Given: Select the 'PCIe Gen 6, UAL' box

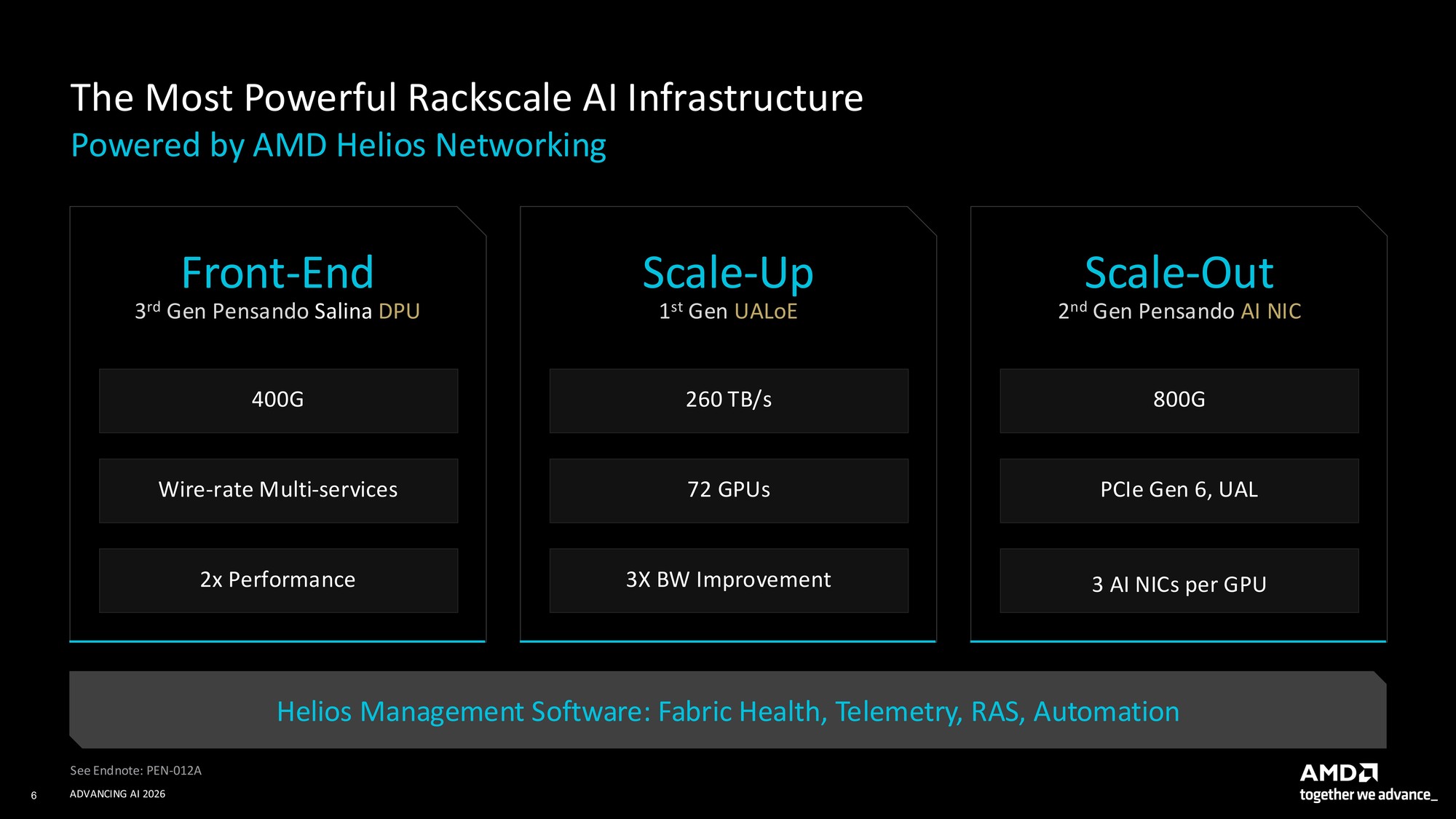Looking at the screenshot, I should pyautogui.click(x=1179, y=491).
